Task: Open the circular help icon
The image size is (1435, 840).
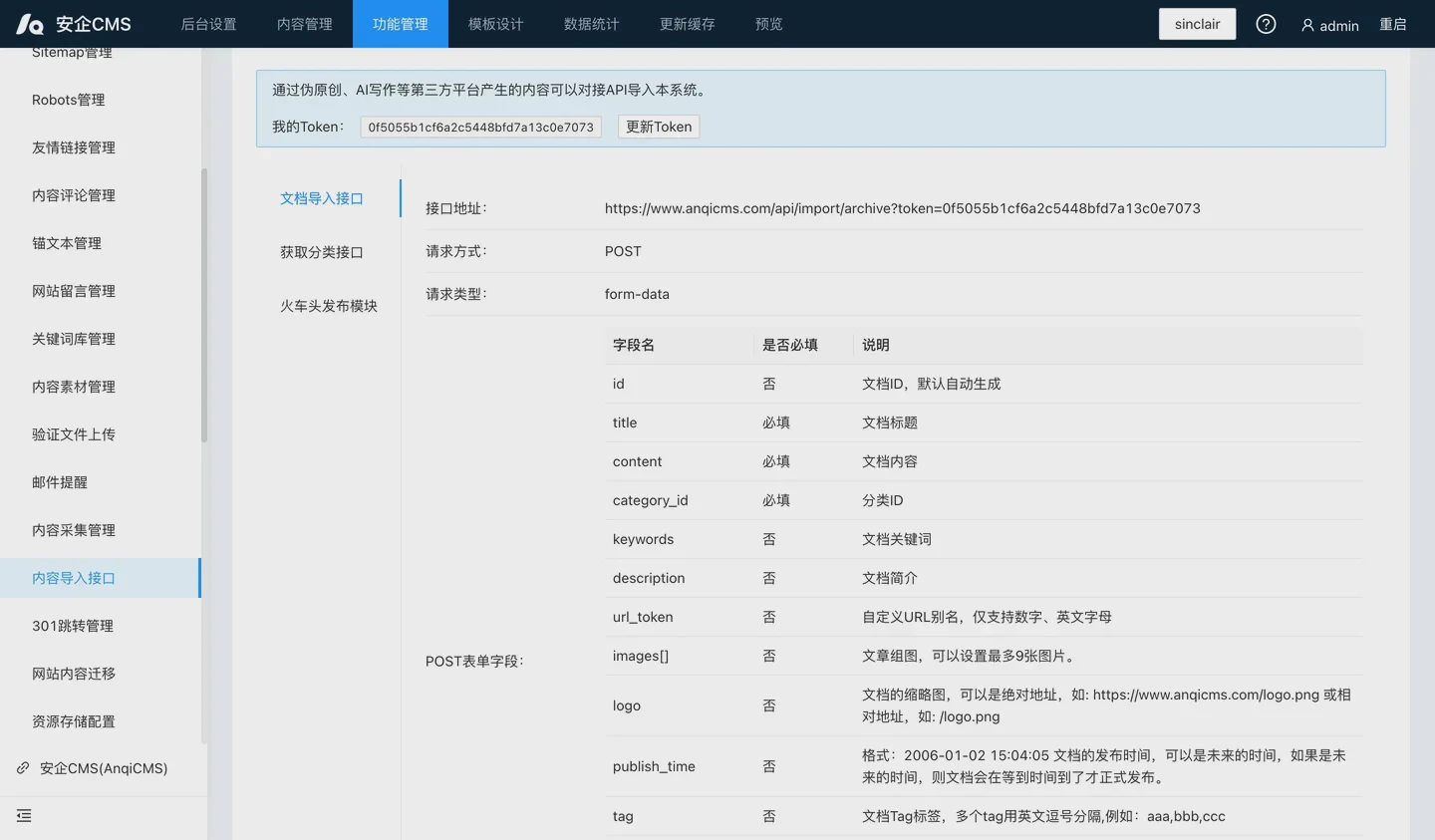Action: (1266, 23)
